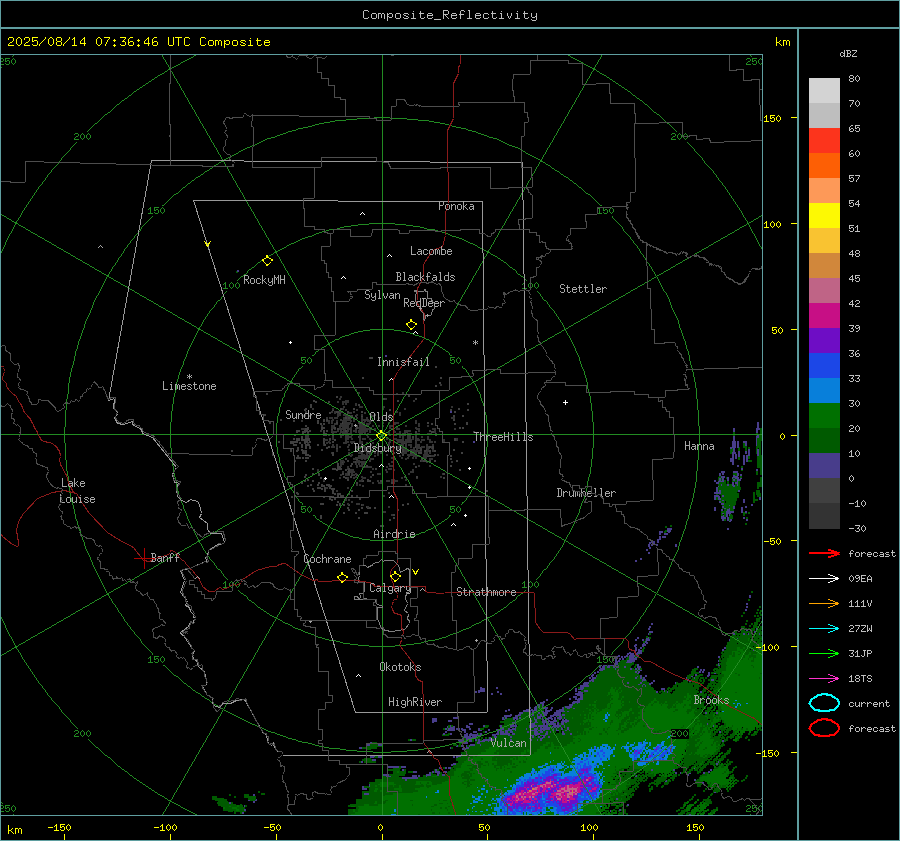
Task: Select the bright green 20-30 dBZ swatch
Action: 824,416
